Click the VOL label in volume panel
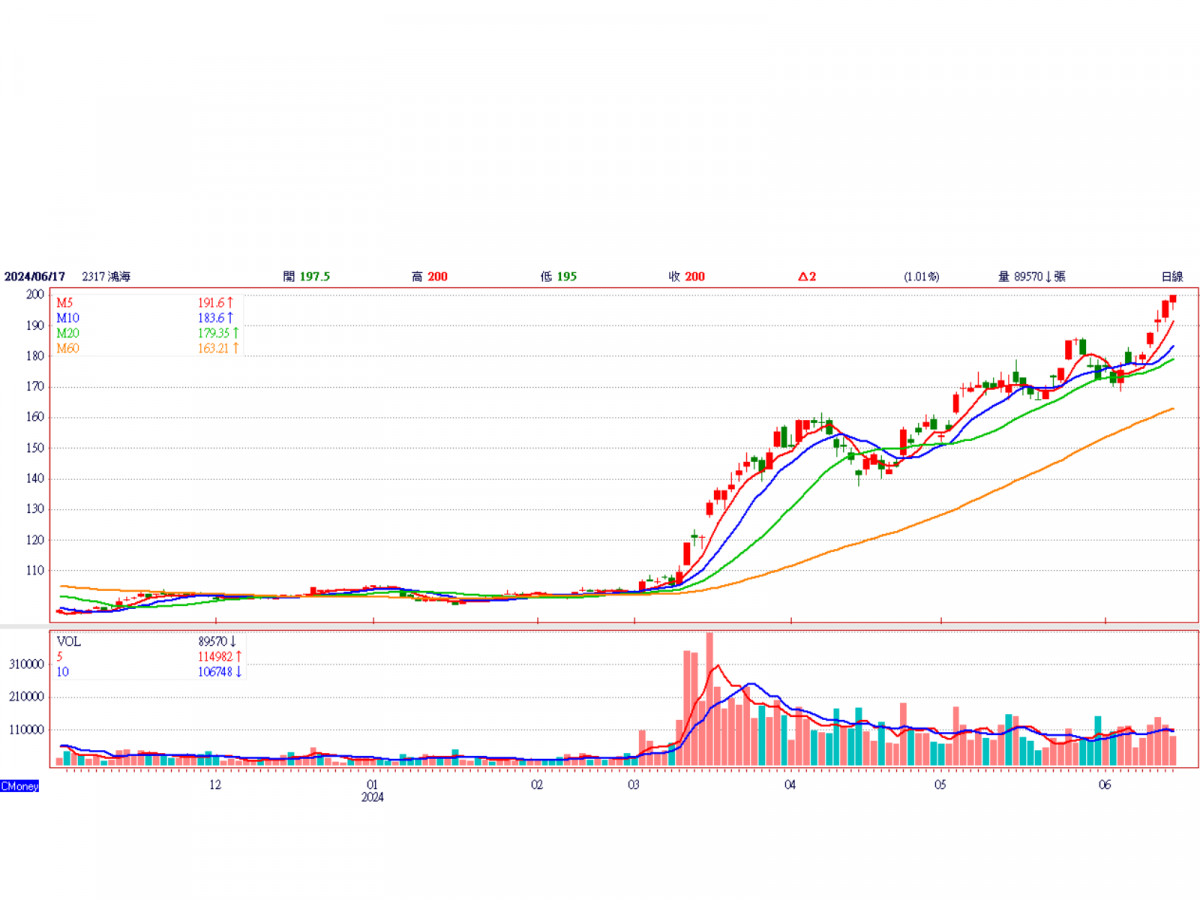 point(69,641)
